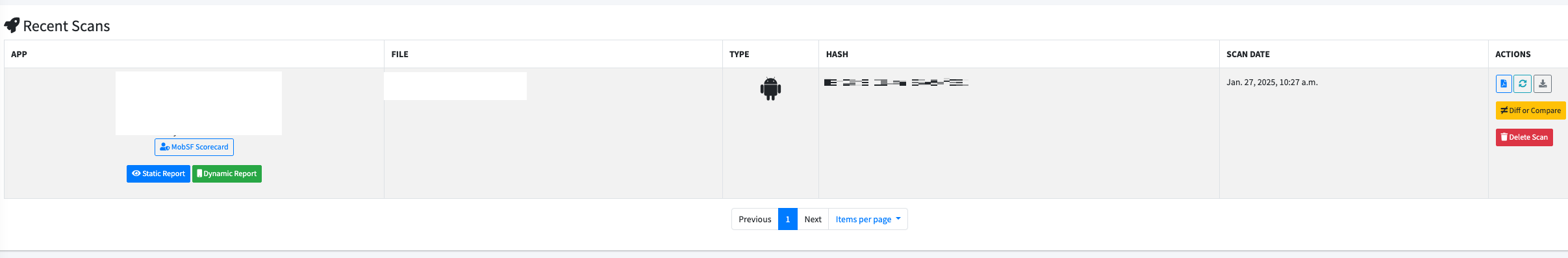Click the rocket icon beside Recent Scans
This screenshot has width=1568, height=258.
pos(12,25)
